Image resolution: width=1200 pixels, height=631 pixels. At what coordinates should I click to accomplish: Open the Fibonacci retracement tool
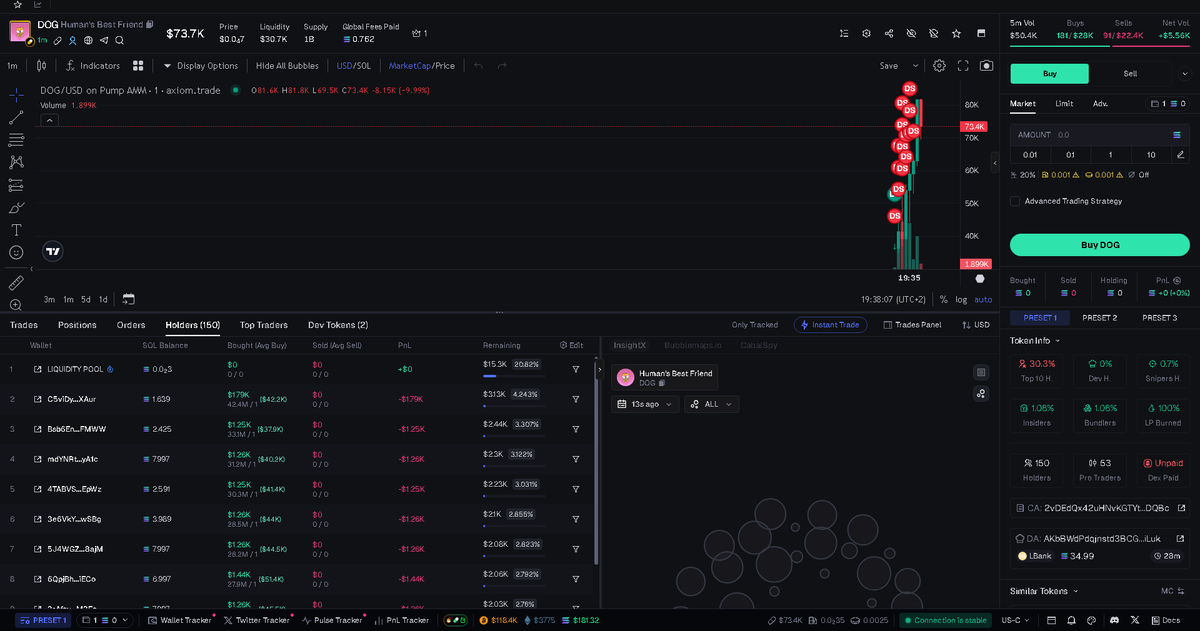pyautogui.click(x=16, y=140)
